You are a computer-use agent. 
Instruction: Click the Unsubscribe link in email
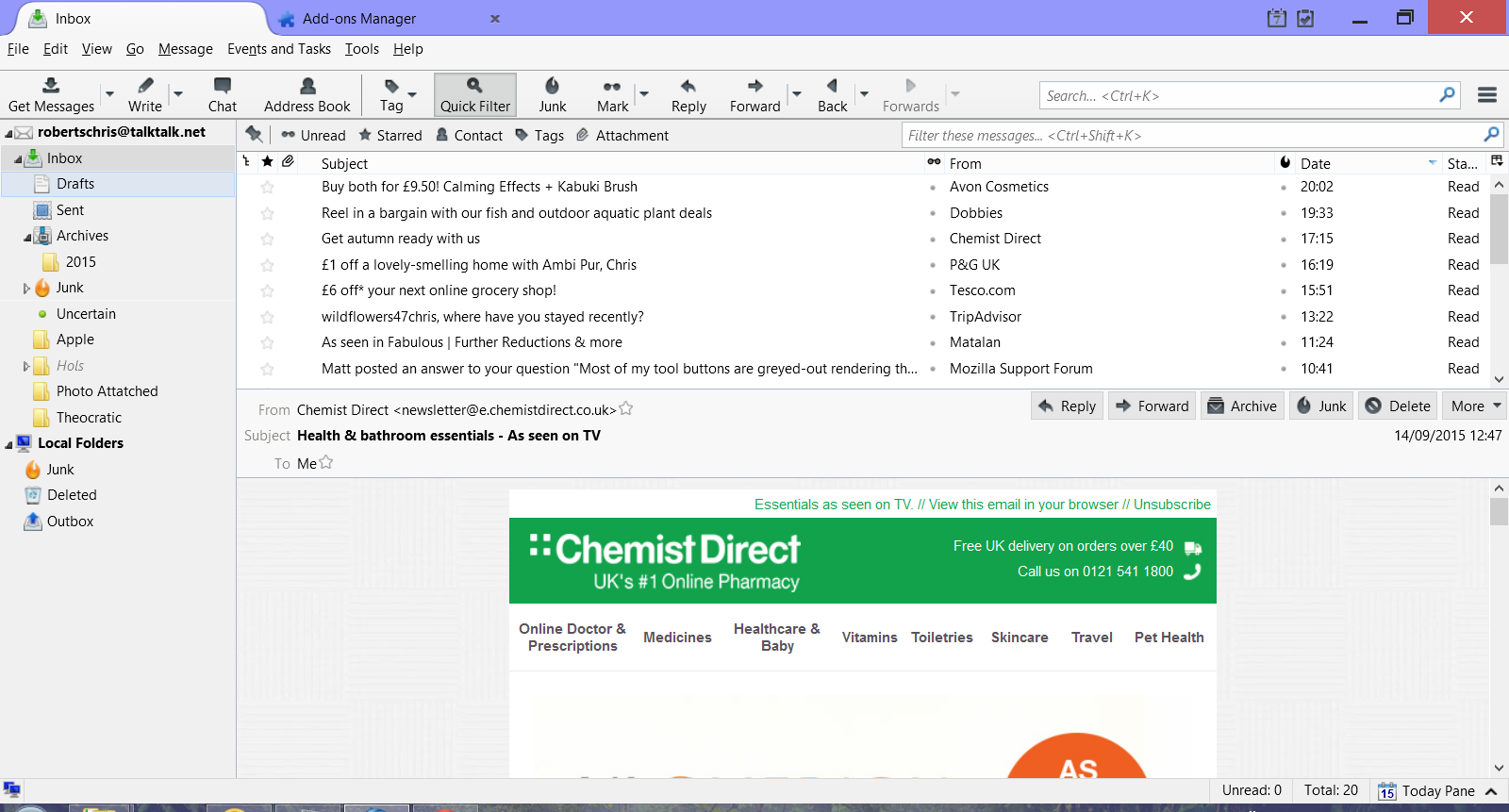click(x=1171, y=505)
